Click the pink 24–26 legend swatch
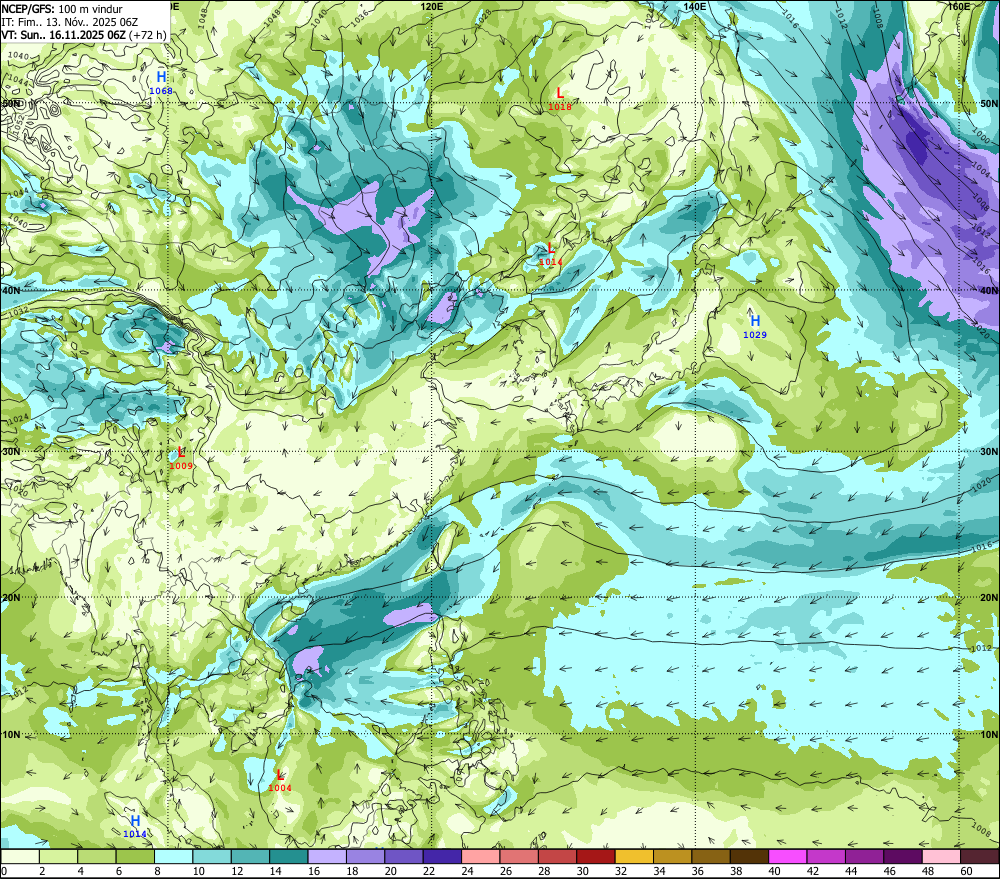This screenshot has height=879, width=1000. click(480, 856)
